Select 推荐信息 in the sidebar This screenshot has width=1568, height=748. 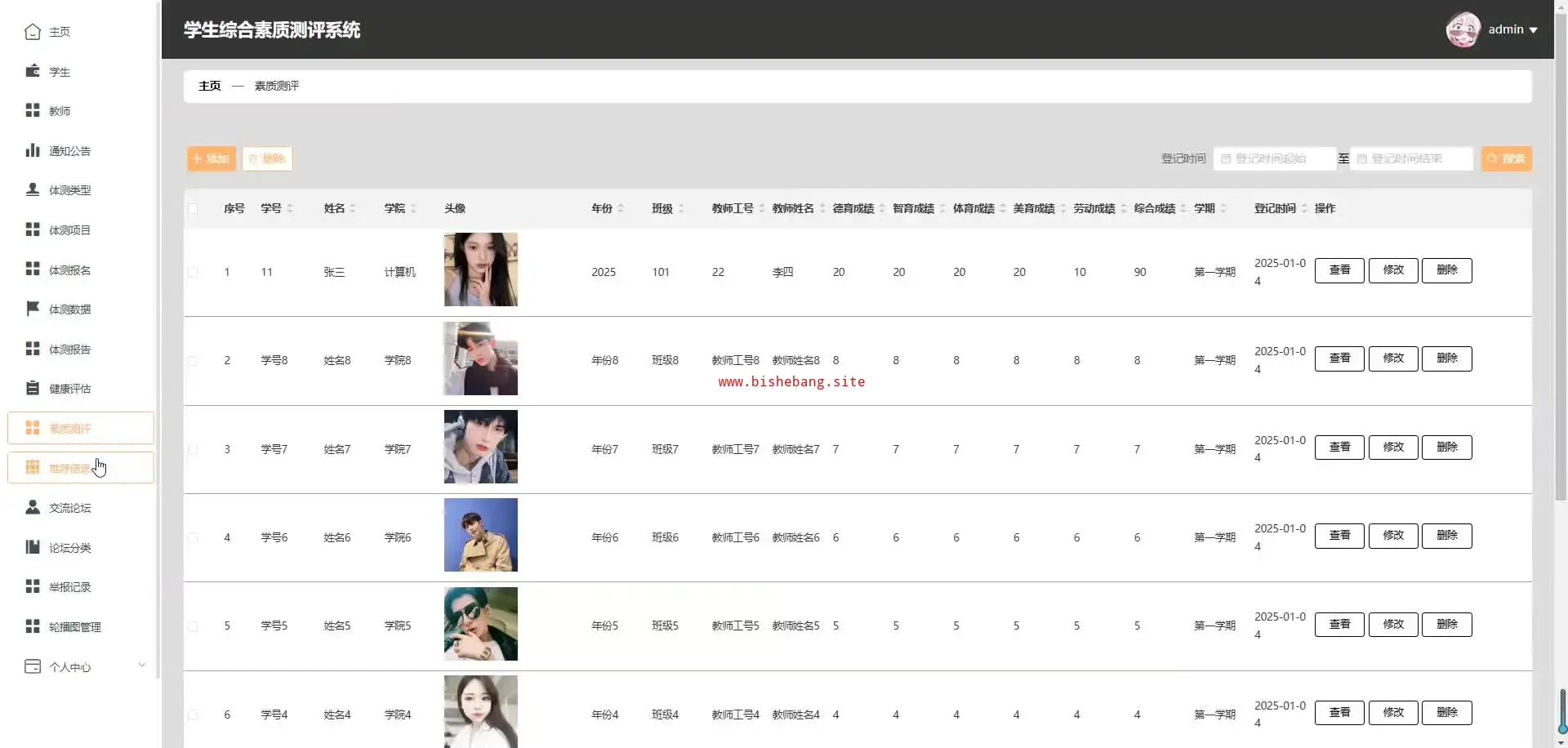tap(80, 468)
